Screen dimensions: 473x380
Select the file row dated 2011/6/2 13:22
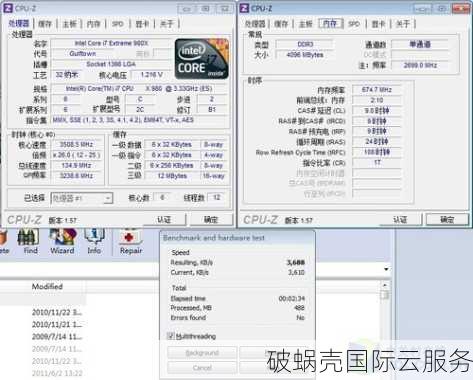(57, 373)
